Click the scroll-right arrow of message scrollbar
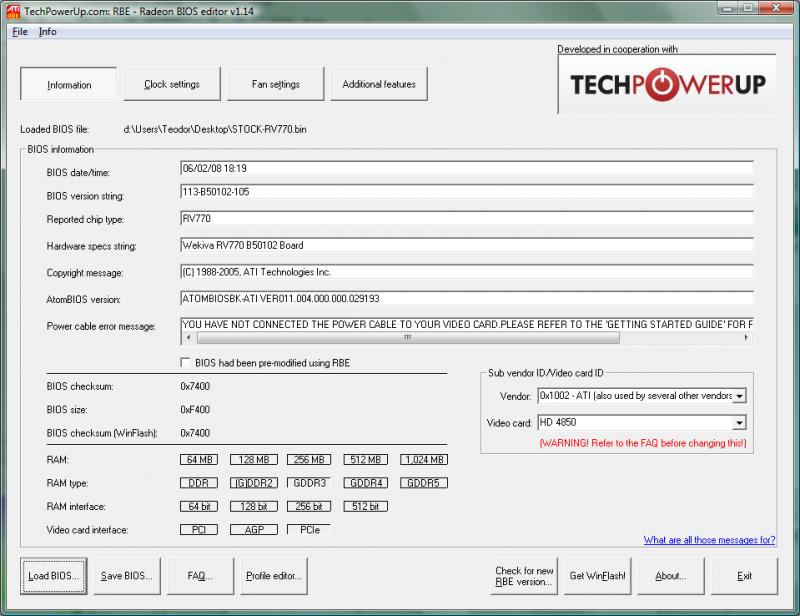 point(746,337)
